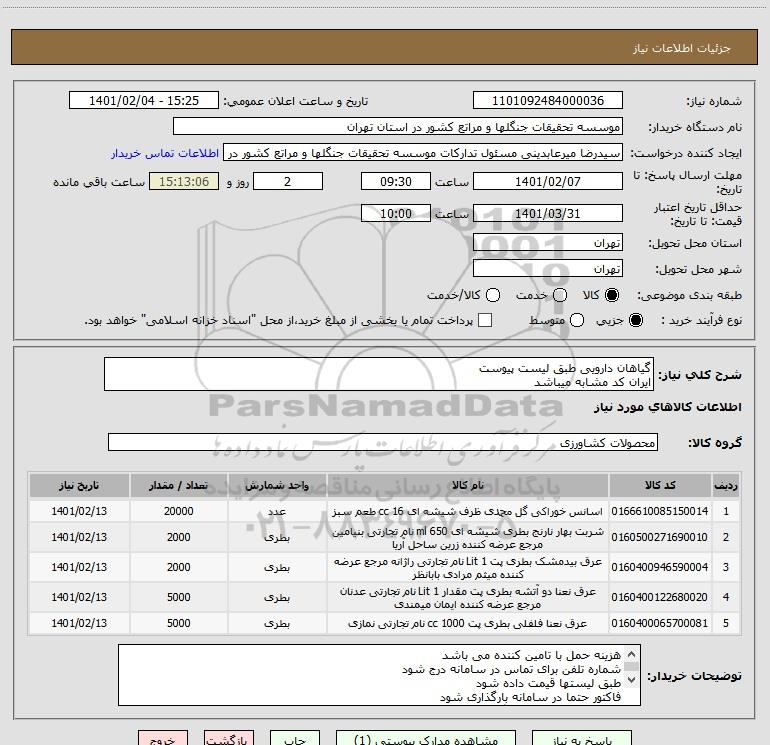Click the بازگشت back button
The height and width of the screenshot is (745, 770).
229,738
